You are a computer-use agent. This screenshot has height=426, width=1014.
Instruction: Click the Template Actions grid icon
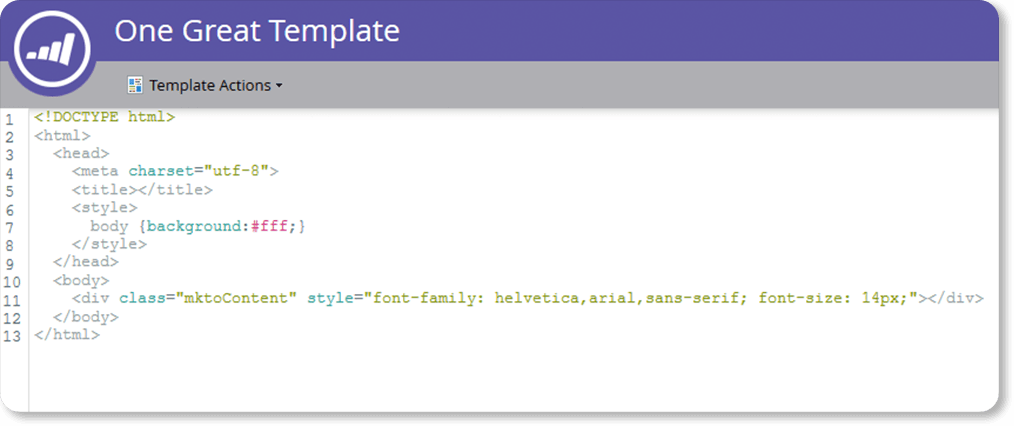[x=135, y=85]
